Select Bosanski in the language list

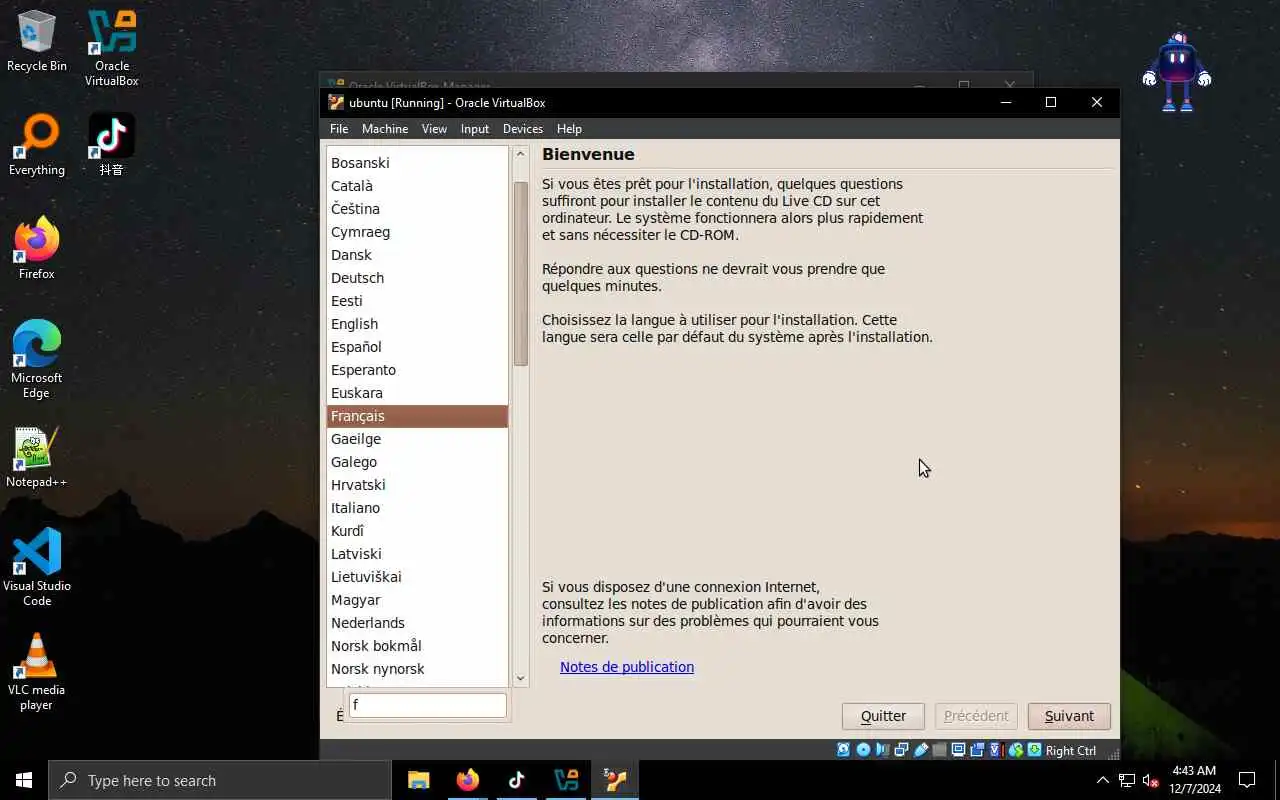pyautogui.click(x=417, y=163)
